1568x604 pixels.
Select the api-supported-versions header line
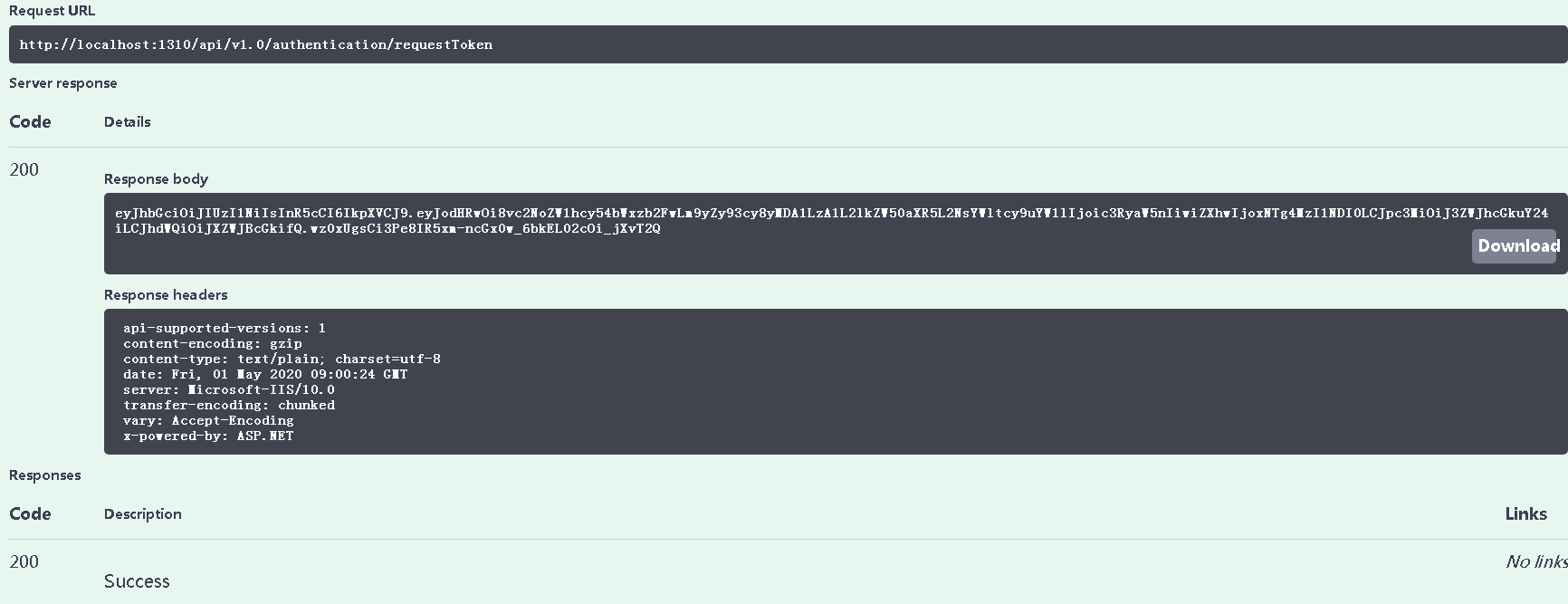[x=224, y=327]
